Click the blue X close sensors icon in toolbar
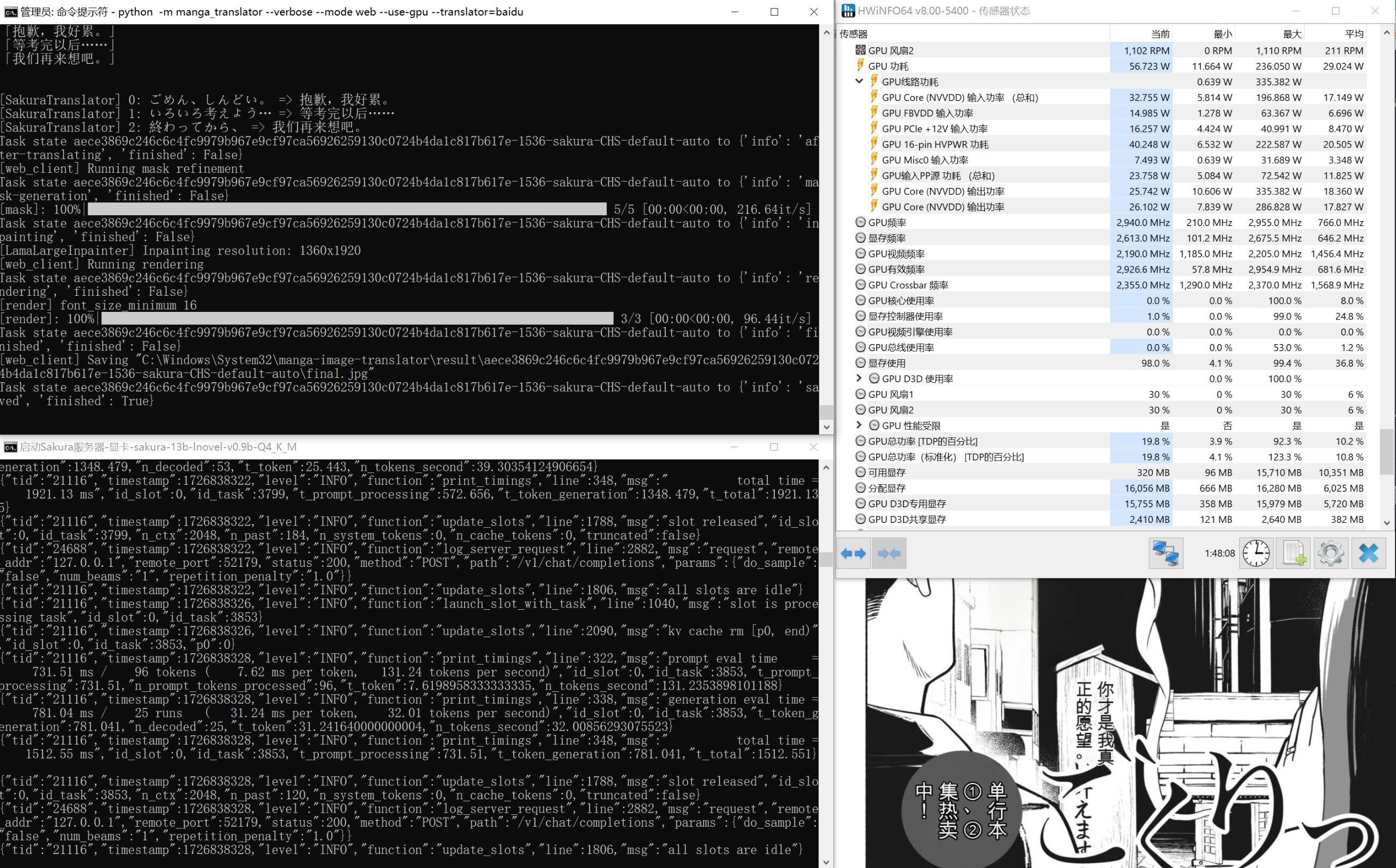Image resolution: width=1396 pixels, height=868 pixels. (x=1369, y=553)
